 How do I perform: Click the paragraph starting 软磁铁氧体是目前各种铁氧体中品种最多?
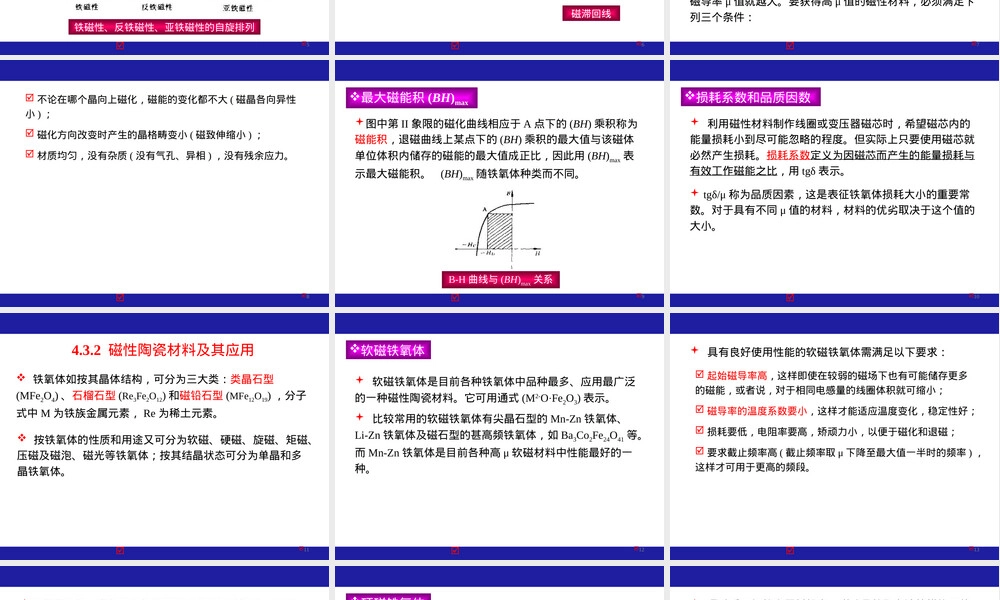click(x=495, y=390)
